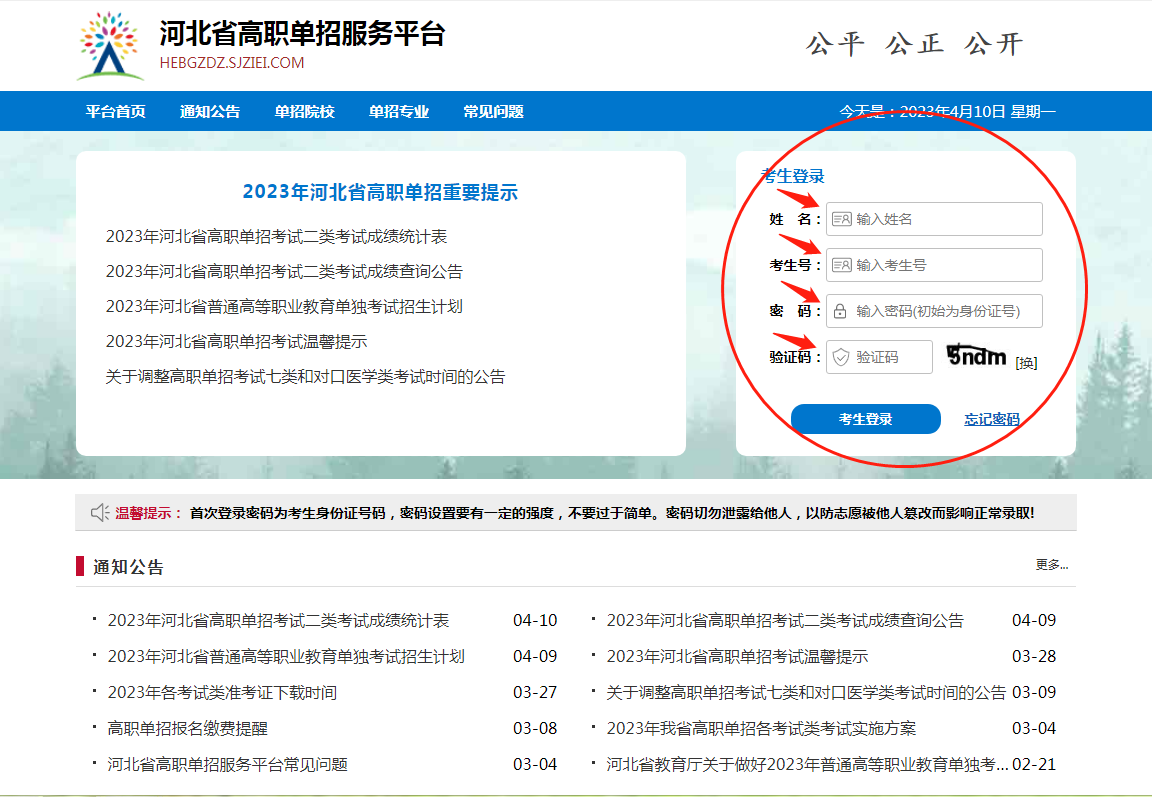Click the shield icon in 验证码 field

(840, 357)
